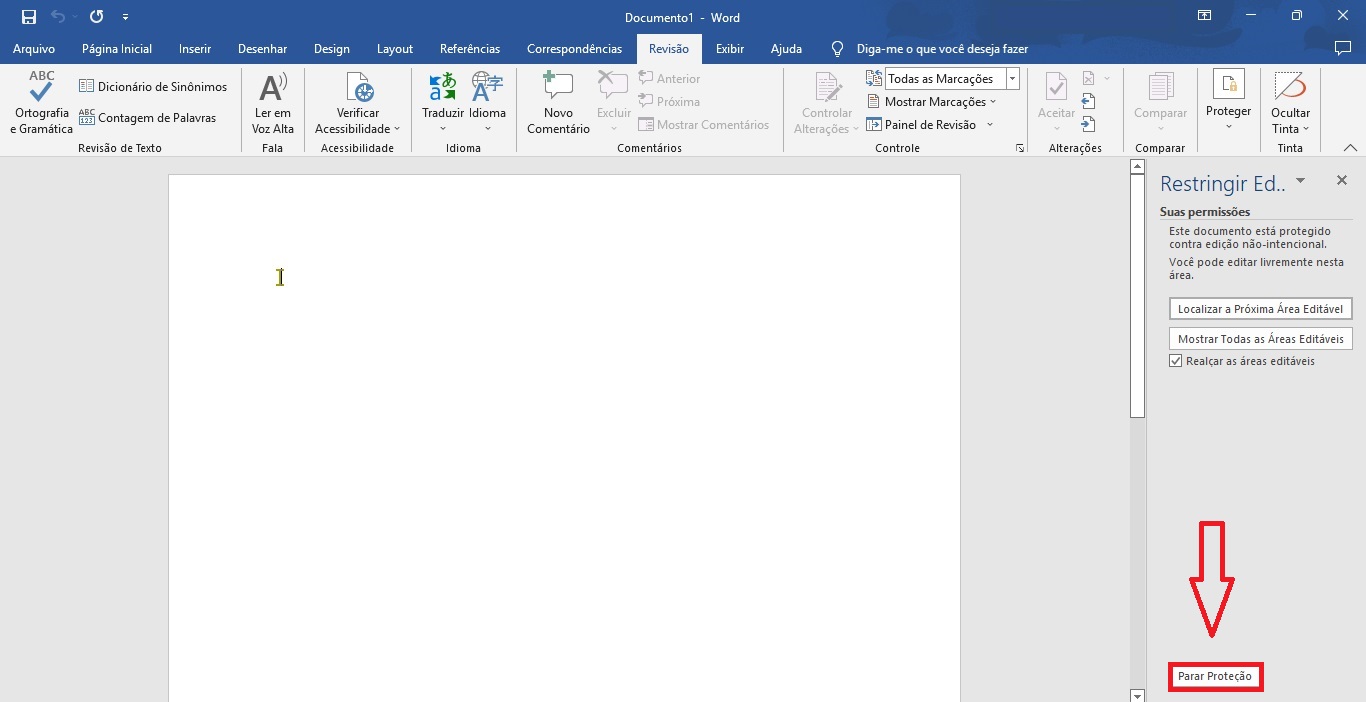Click the Ortografia e Gramática icon
The width and height of the screenshot is (1366, 702).
point(41,90)
